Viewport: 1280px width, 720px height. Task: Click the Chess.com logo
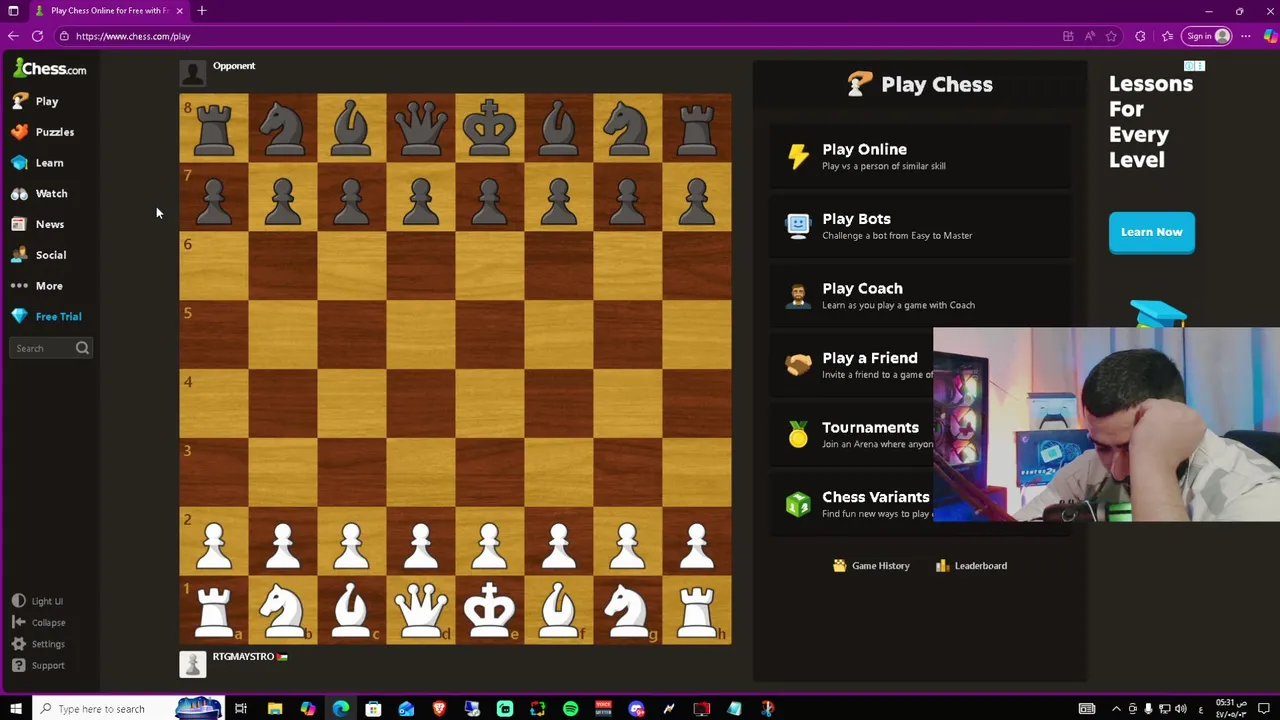(50, 69)
